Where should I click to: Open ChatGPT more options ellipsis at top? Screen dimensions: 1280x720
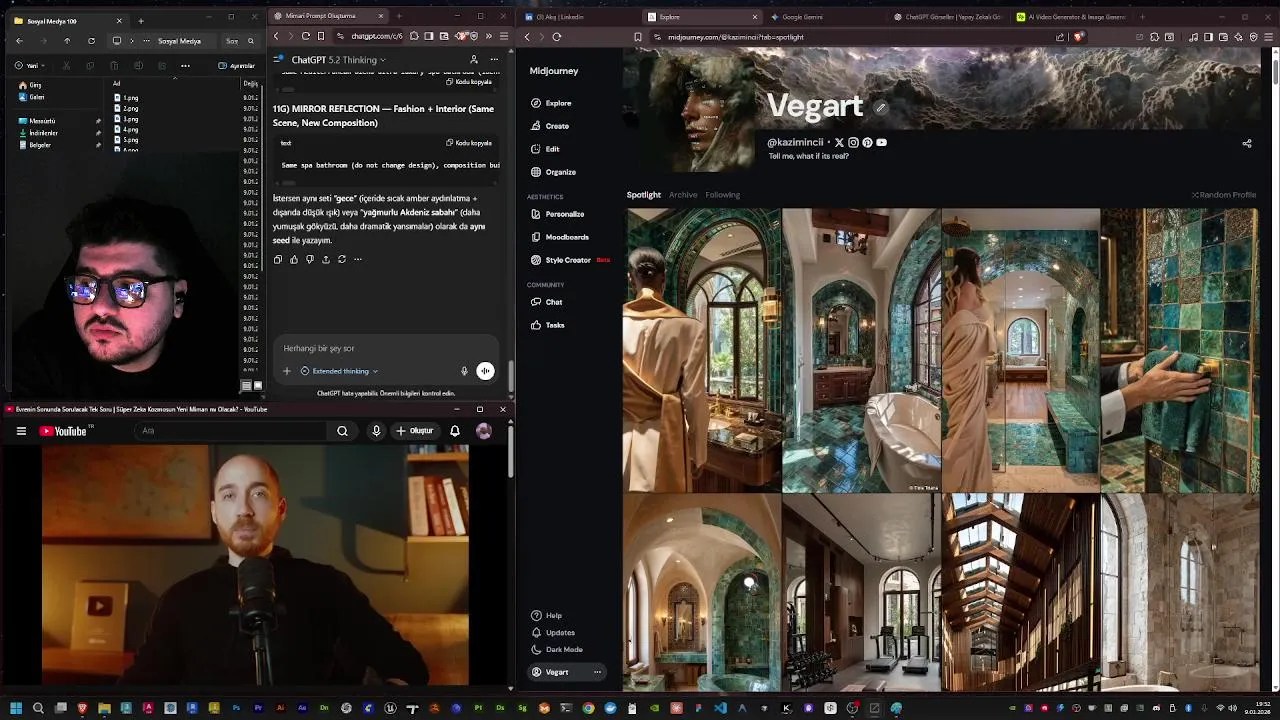(x=494, y=60)
